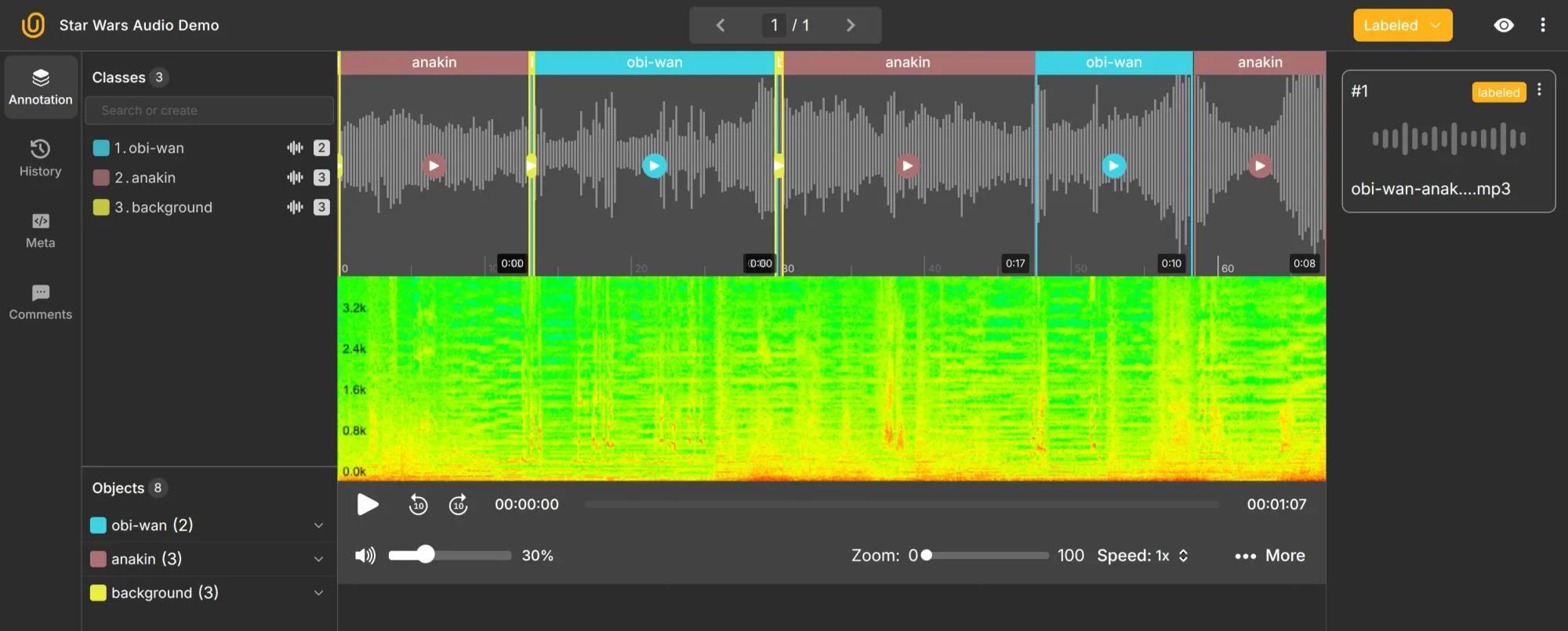The height and width of the screenshot is (631, 1568).
Task: Click the volume slider handle
Action: (x=426, y=555)
